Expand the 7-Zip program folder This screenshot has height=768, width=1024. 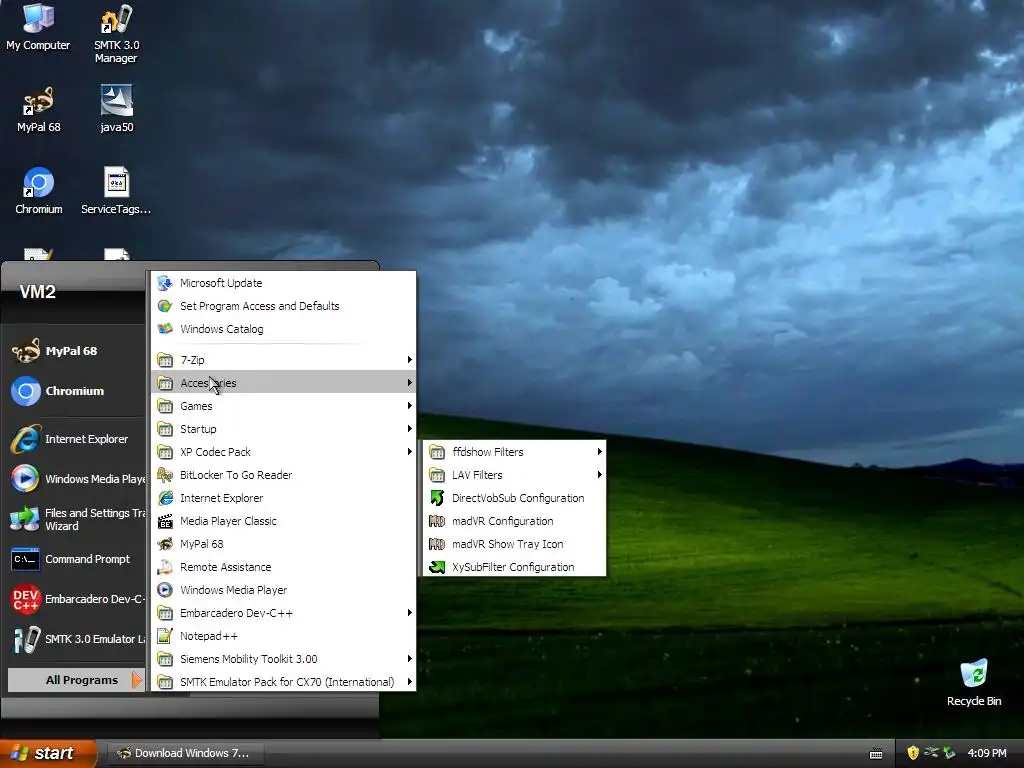point(283,360)
